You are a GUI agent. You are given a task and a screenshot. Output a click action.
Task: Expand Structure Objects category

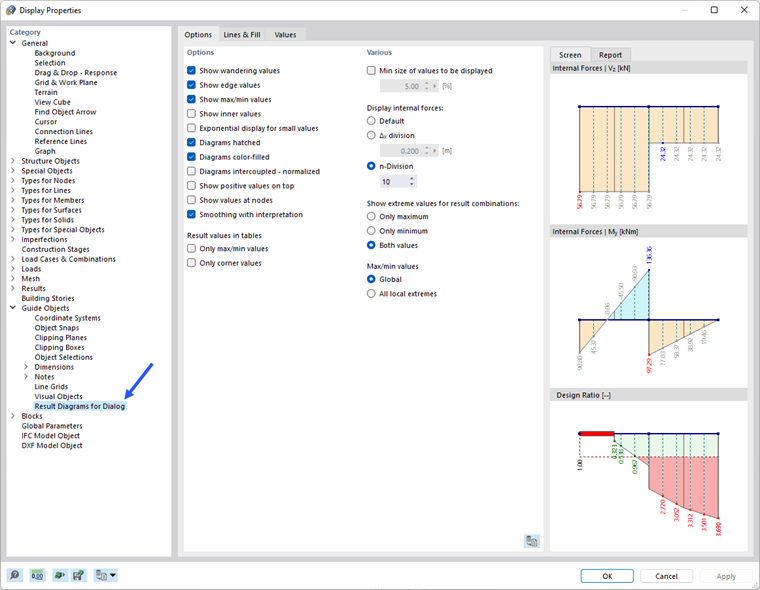[x=13, y=161]
